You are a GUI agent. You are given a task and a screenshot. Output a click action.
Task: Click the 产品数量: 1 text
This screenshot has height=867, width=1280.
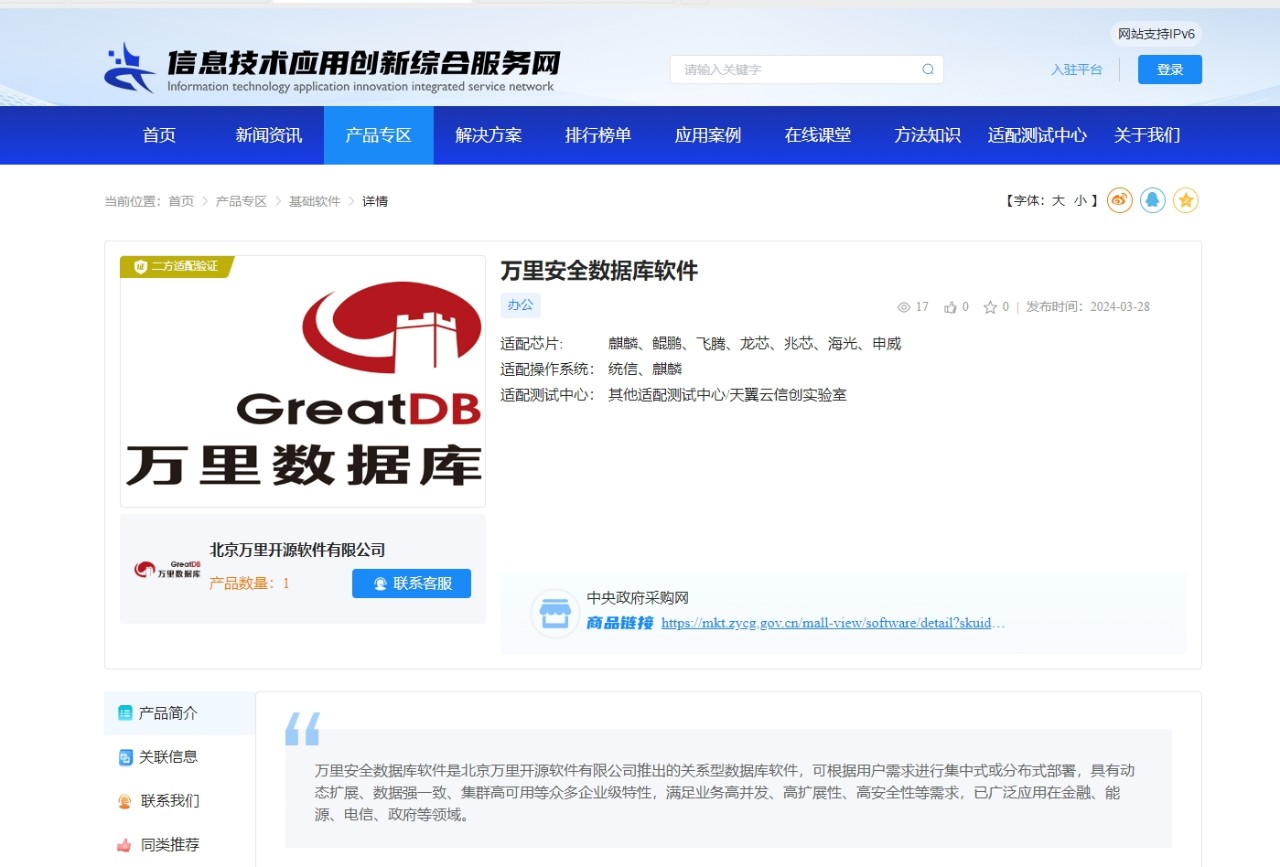pyautogui.click(x=249, y=583)
